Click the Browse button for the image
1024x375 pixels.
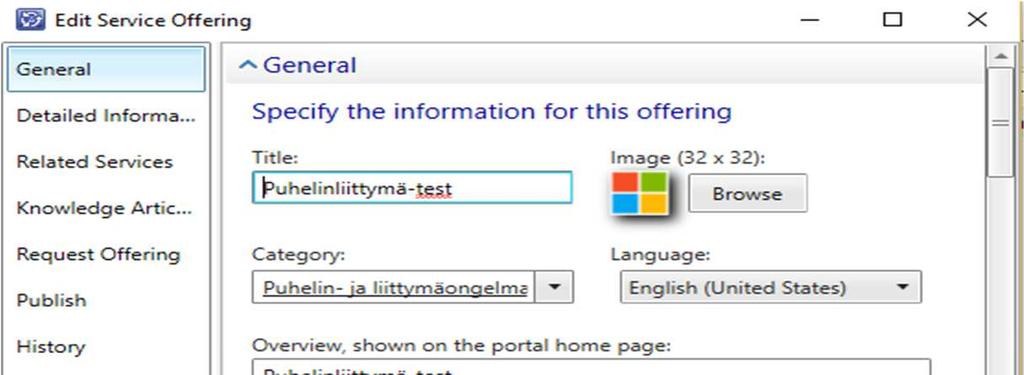pos(747,193)
